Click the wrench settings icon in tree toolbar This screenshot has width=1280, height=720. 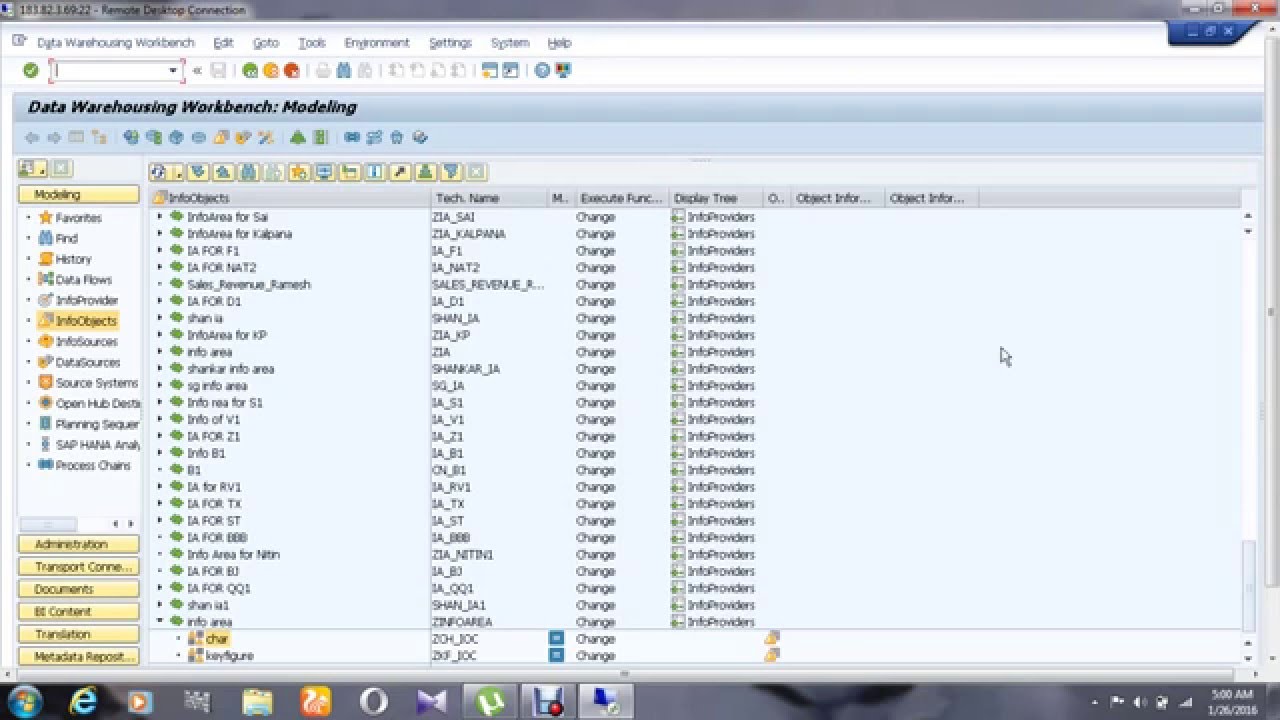click(400, 172)
